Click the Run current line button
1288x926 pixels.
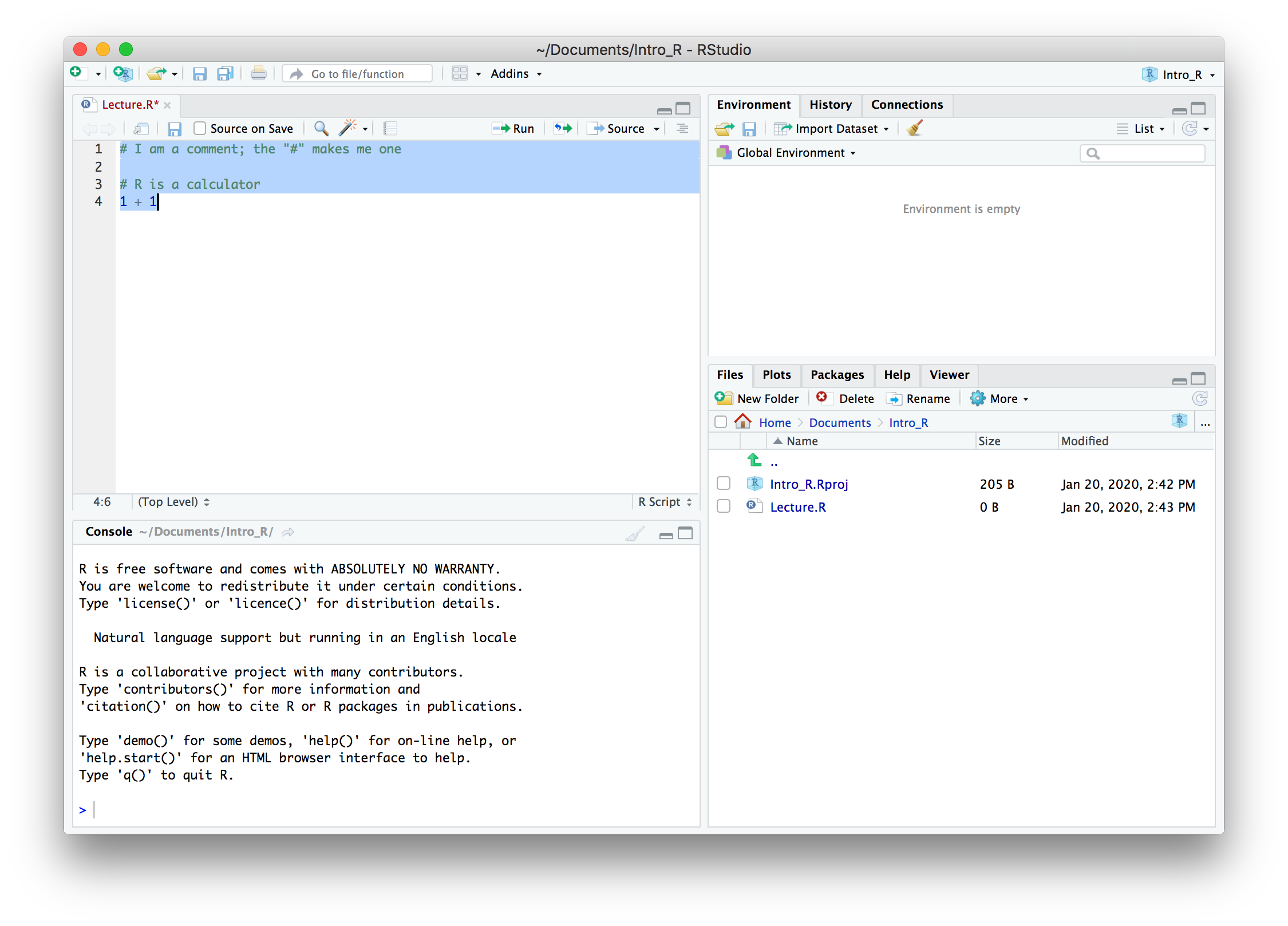tap(513, 129)
